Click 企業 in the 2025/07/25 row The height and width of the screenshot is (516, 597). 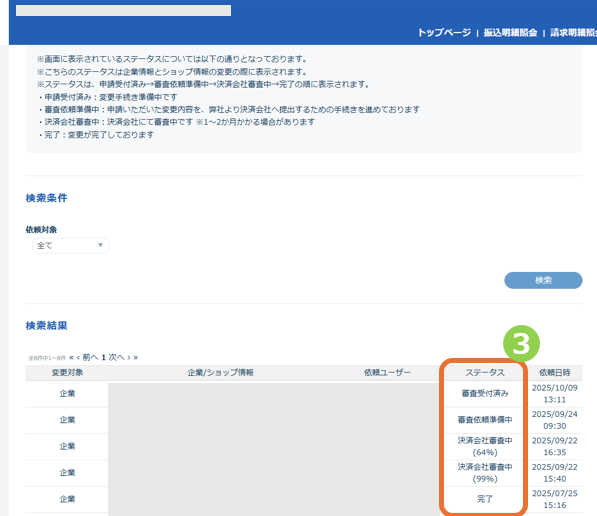(x=67, y=499)
